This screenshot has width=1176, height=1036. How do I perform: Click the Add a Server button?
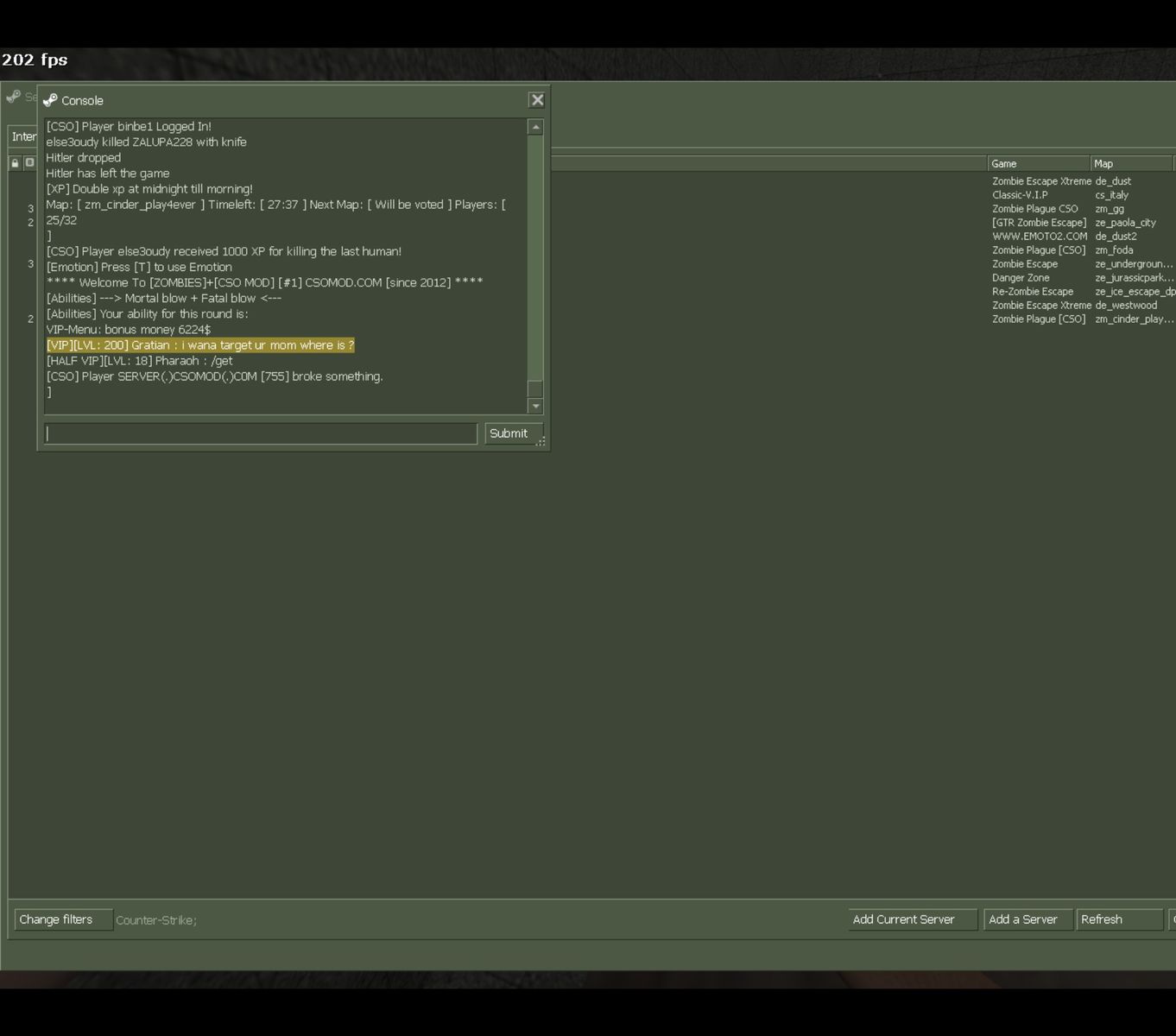click(x=1027, y=919)
